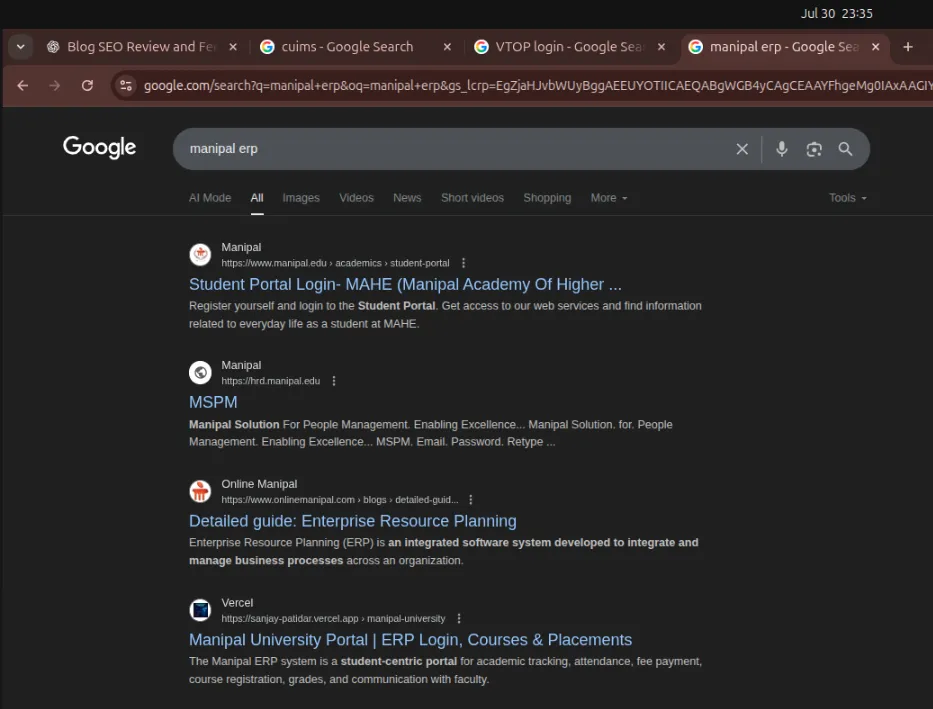This screenshot has width=933, height=709.
Task: Clear the search query with X
Action: coord(741,149)
